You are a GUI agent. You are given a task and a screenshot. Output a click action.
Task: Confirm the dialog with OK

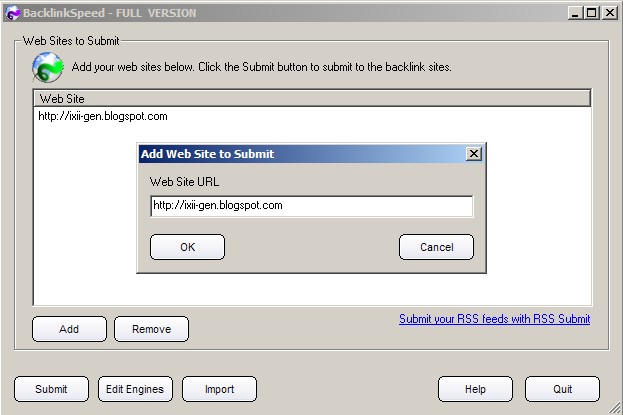(x=187, y=247)
